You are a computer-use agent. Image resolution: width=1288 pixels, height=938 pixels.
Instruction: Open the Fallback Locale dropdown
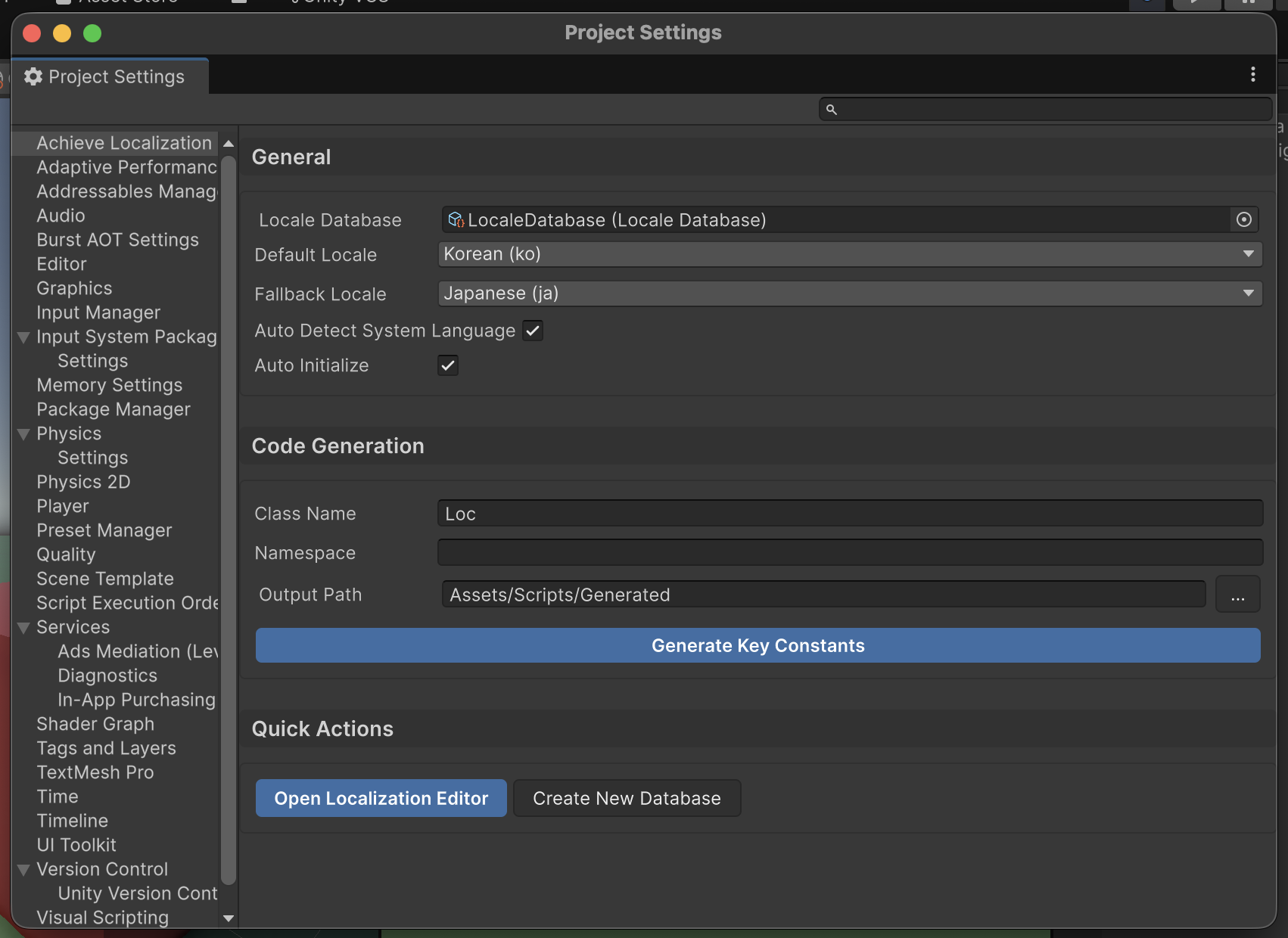(x=849, y=294)
